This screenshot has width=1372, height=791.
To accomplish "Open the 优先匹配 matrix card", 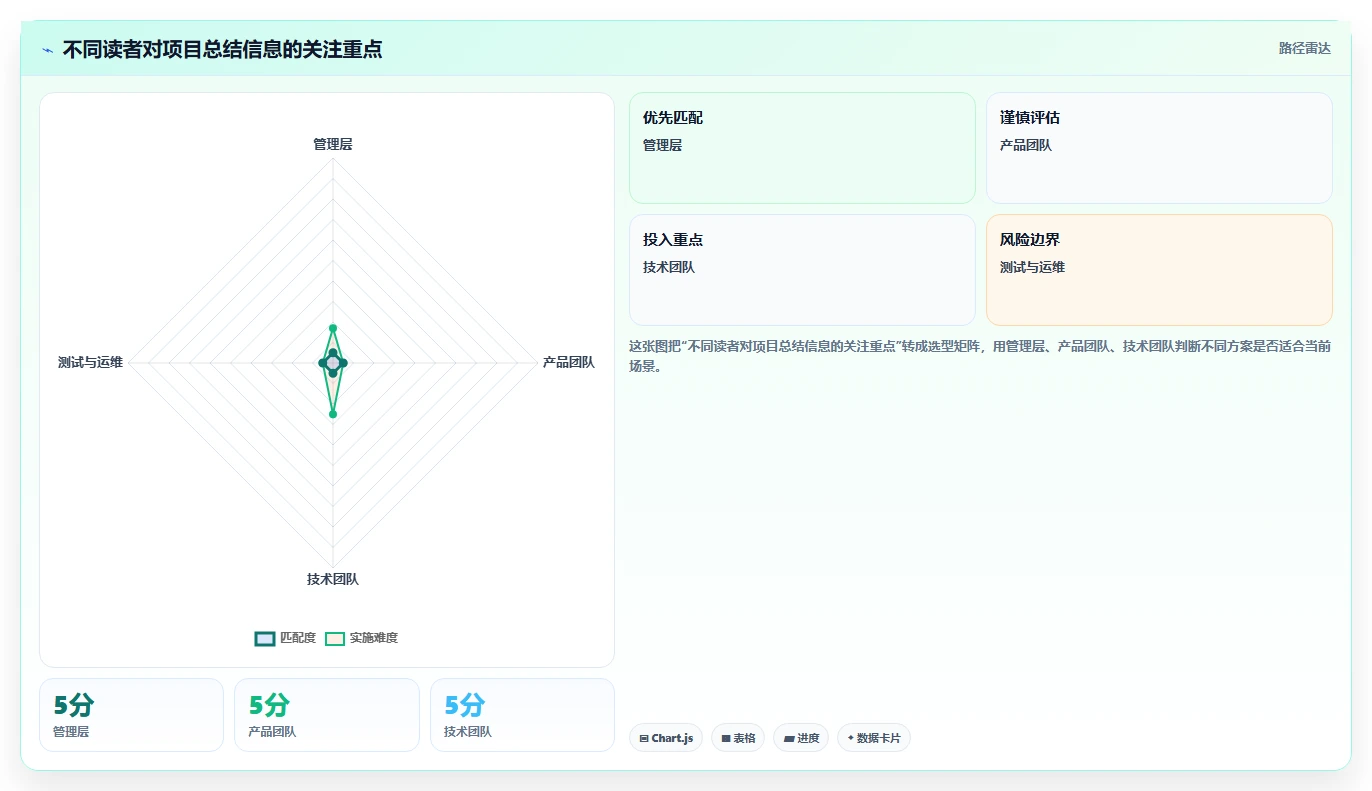I will tap(802, 148).
